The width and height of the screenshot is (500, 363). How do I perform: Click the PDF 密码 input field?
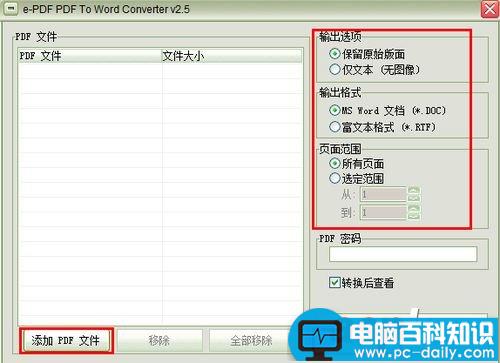tap(403, 254)
